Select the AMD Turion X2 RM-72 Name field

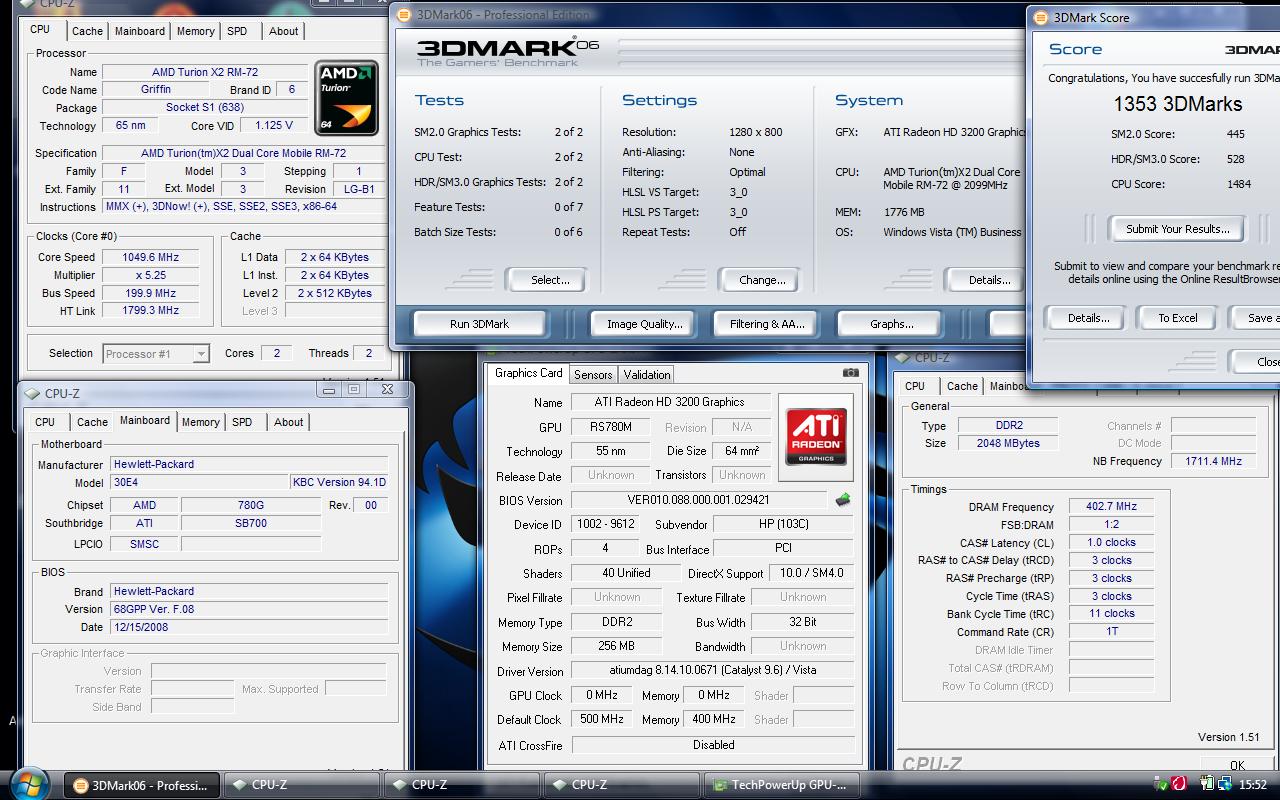pos(206,72)
